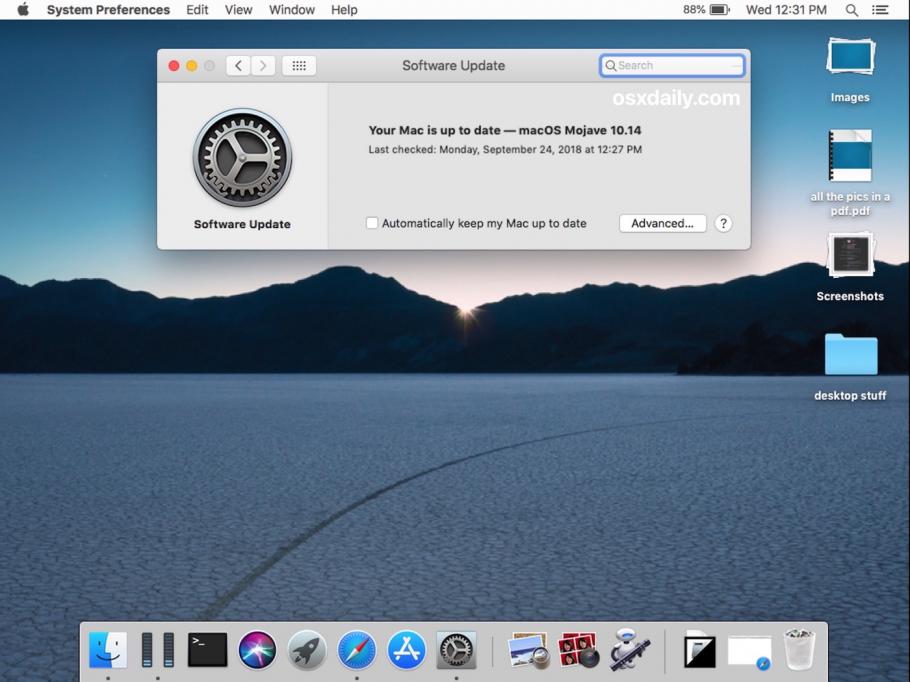910x682 pixels.
Task: Open the Window menu
Action: pyautogui.click(x=291, y=10)
